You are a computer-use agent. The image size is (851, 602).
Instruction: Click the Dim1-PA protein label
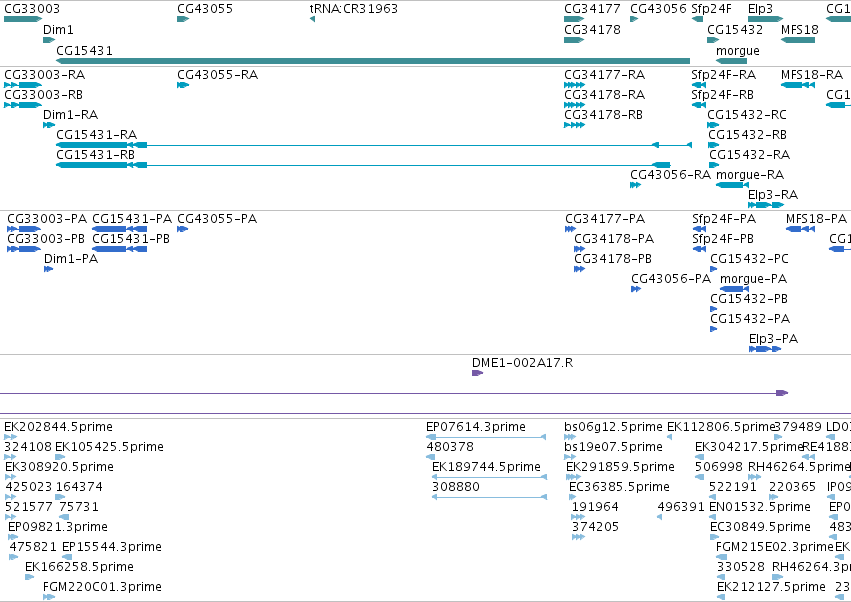pos(71,259)
